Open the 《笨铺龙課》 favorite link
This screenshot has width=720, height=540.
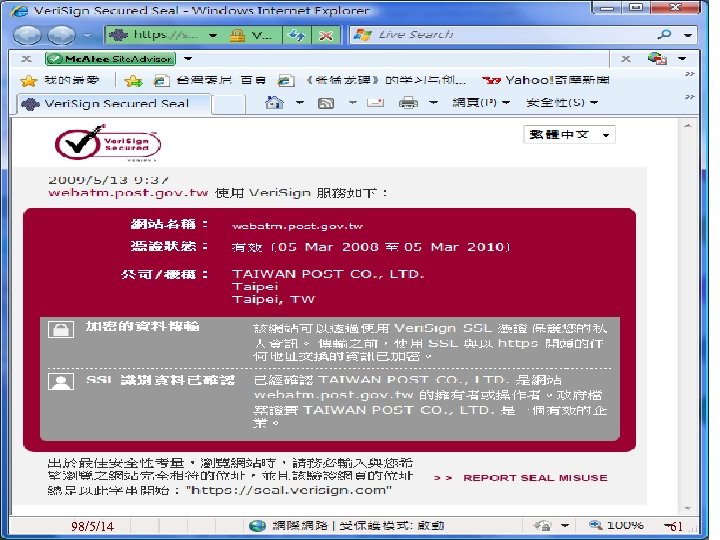372,80
